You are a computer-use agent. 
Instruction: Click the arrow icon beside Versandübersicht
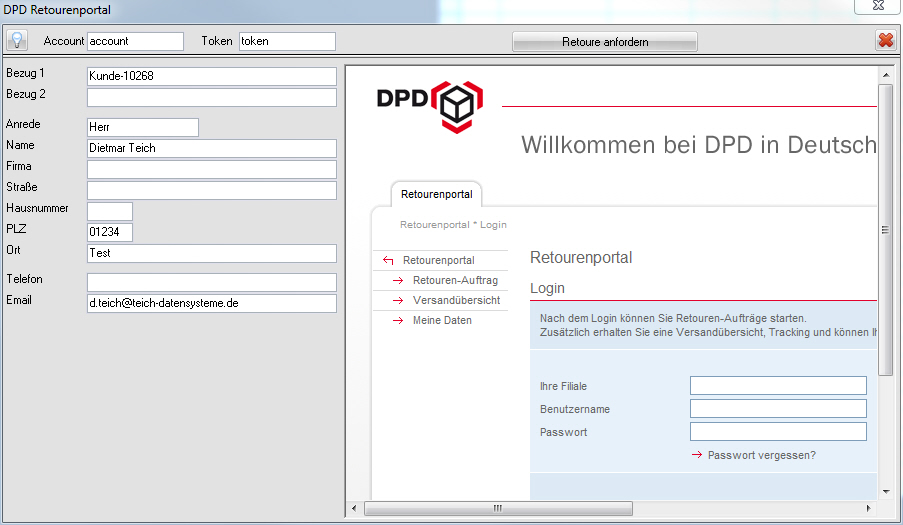point(398,300)
